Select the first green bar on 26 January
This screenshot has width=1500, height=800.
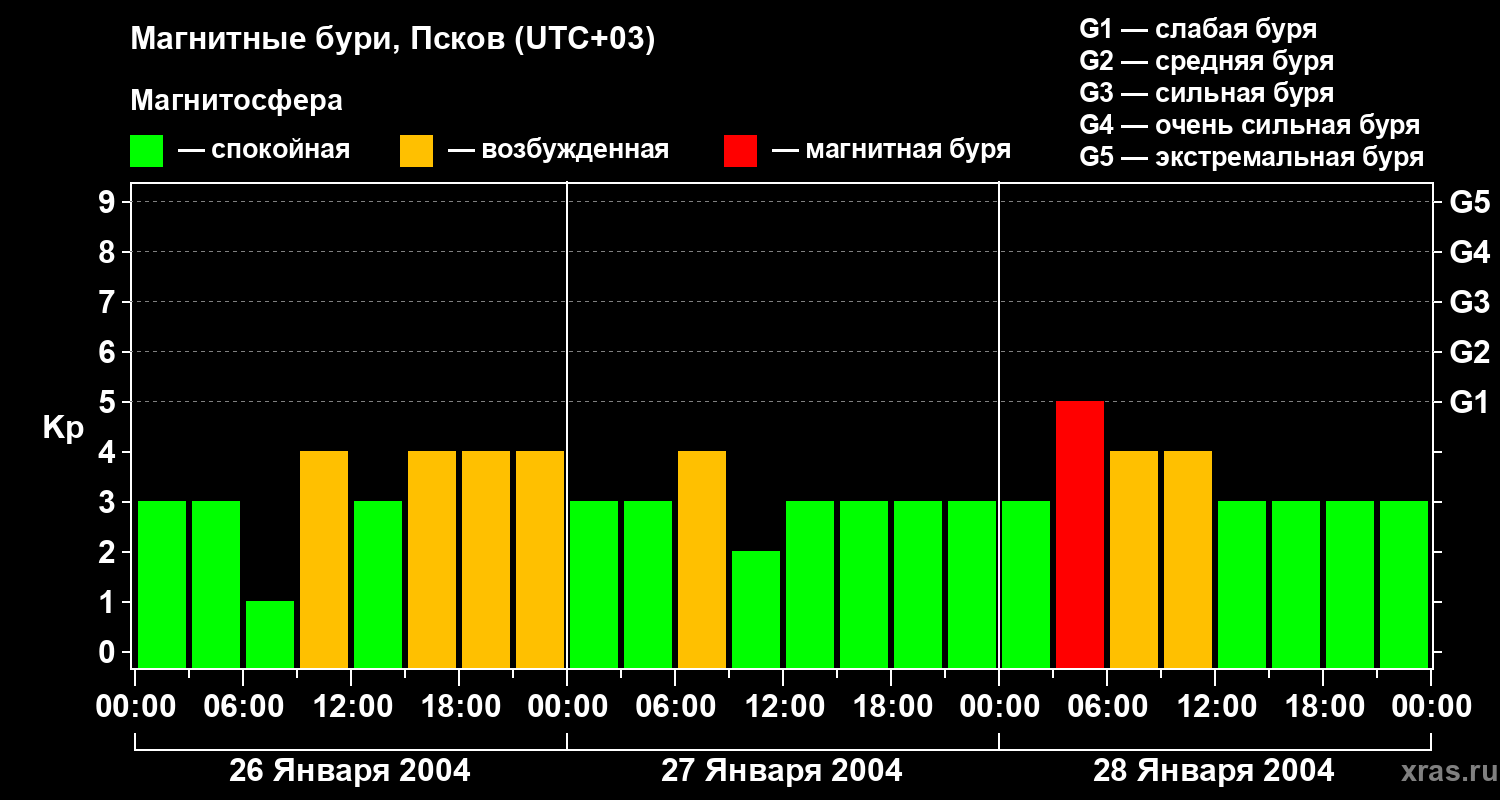point(162,584)
